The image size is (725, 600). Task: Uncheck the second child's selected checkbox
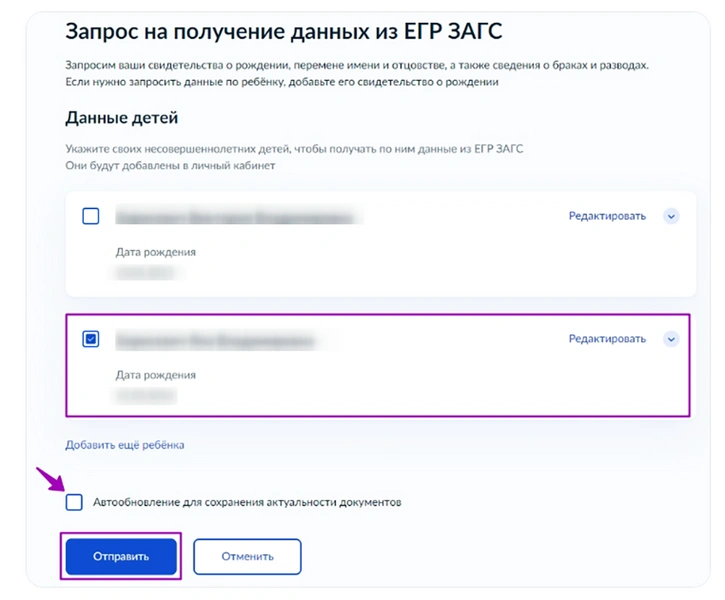(x=90, y=339)
